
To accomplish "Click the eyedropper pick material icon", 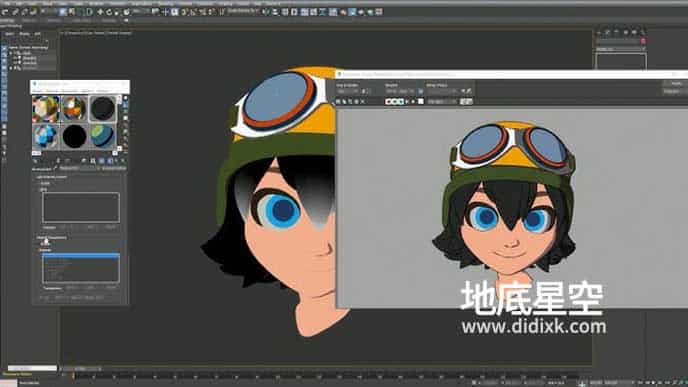I will pyautogui.click(x=55, y=168).
